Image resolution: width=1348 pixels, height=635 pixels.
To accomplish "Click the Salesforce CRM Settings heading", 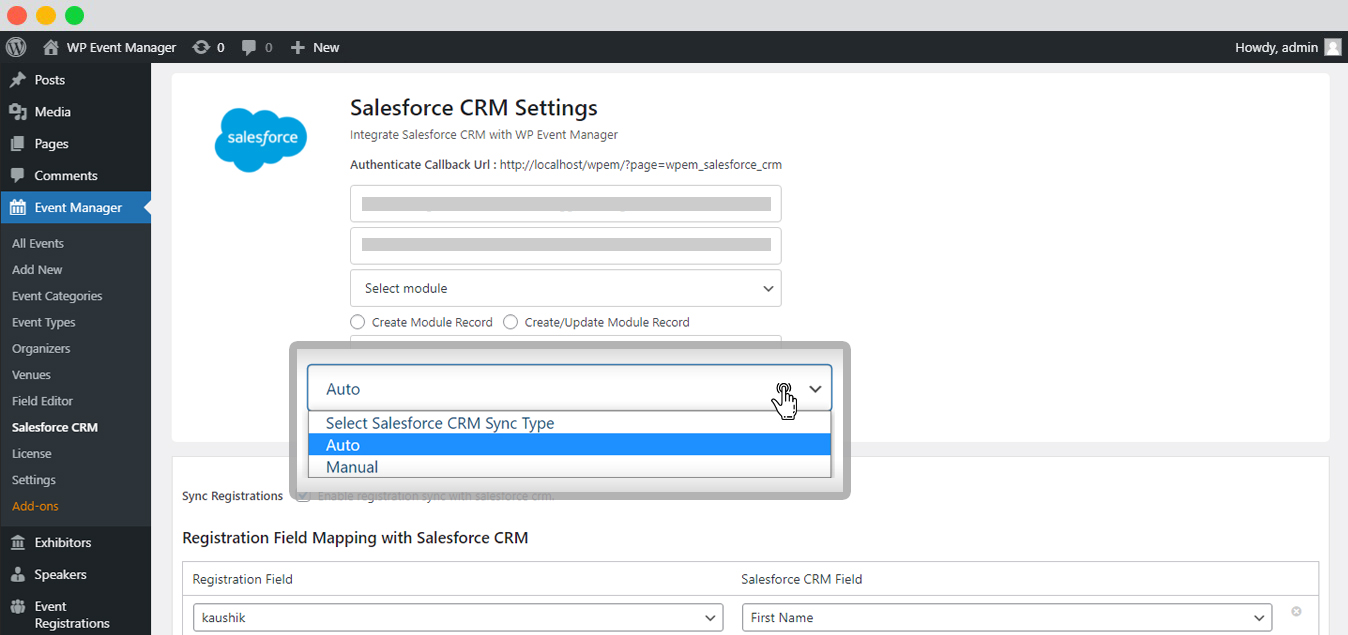I will pos(474,108).
